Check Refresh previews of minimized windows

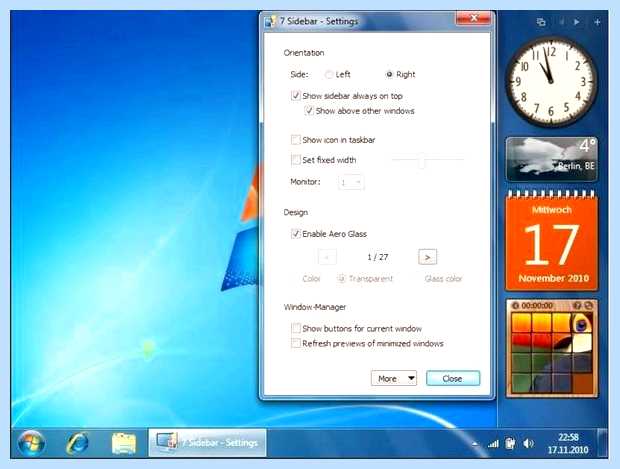295,343
